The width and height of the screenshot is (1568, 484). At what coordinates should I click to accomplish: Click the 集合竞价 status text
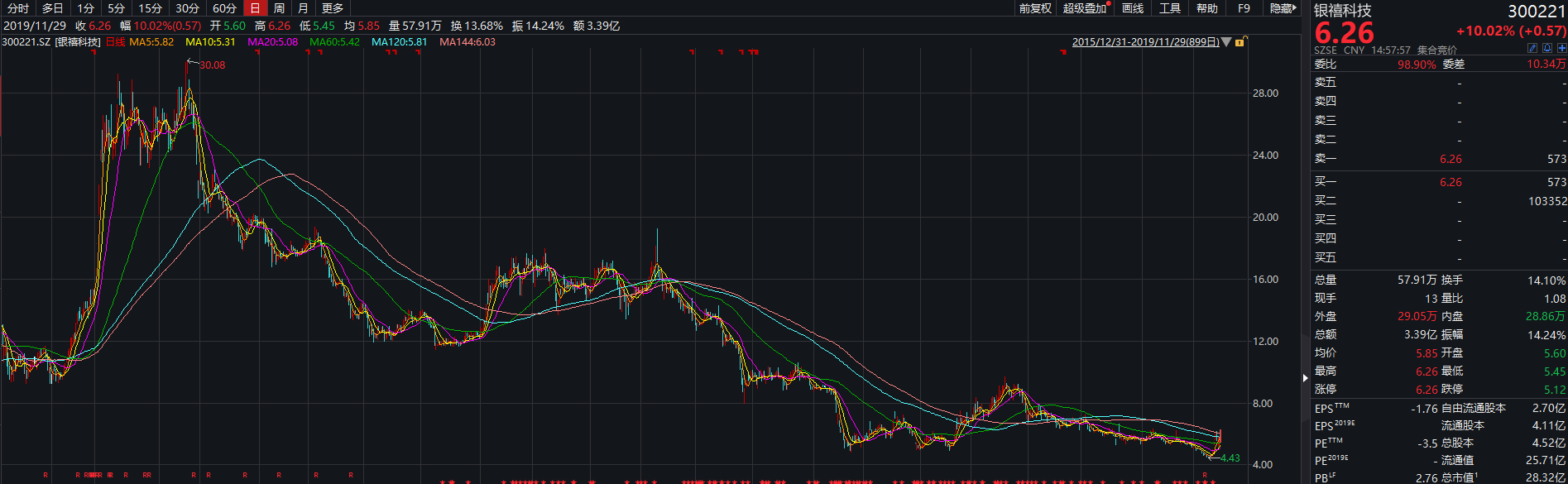[1437, 50]
